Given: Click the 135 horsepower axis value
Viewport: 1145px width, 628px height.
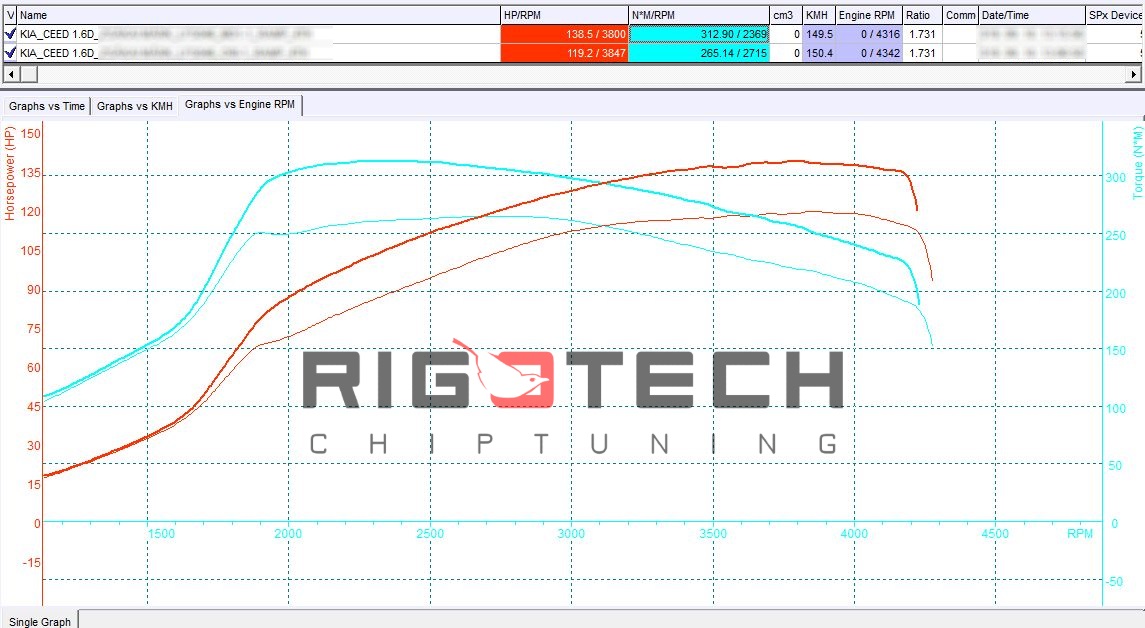Looking at the screenshot, I should point(31,173).
